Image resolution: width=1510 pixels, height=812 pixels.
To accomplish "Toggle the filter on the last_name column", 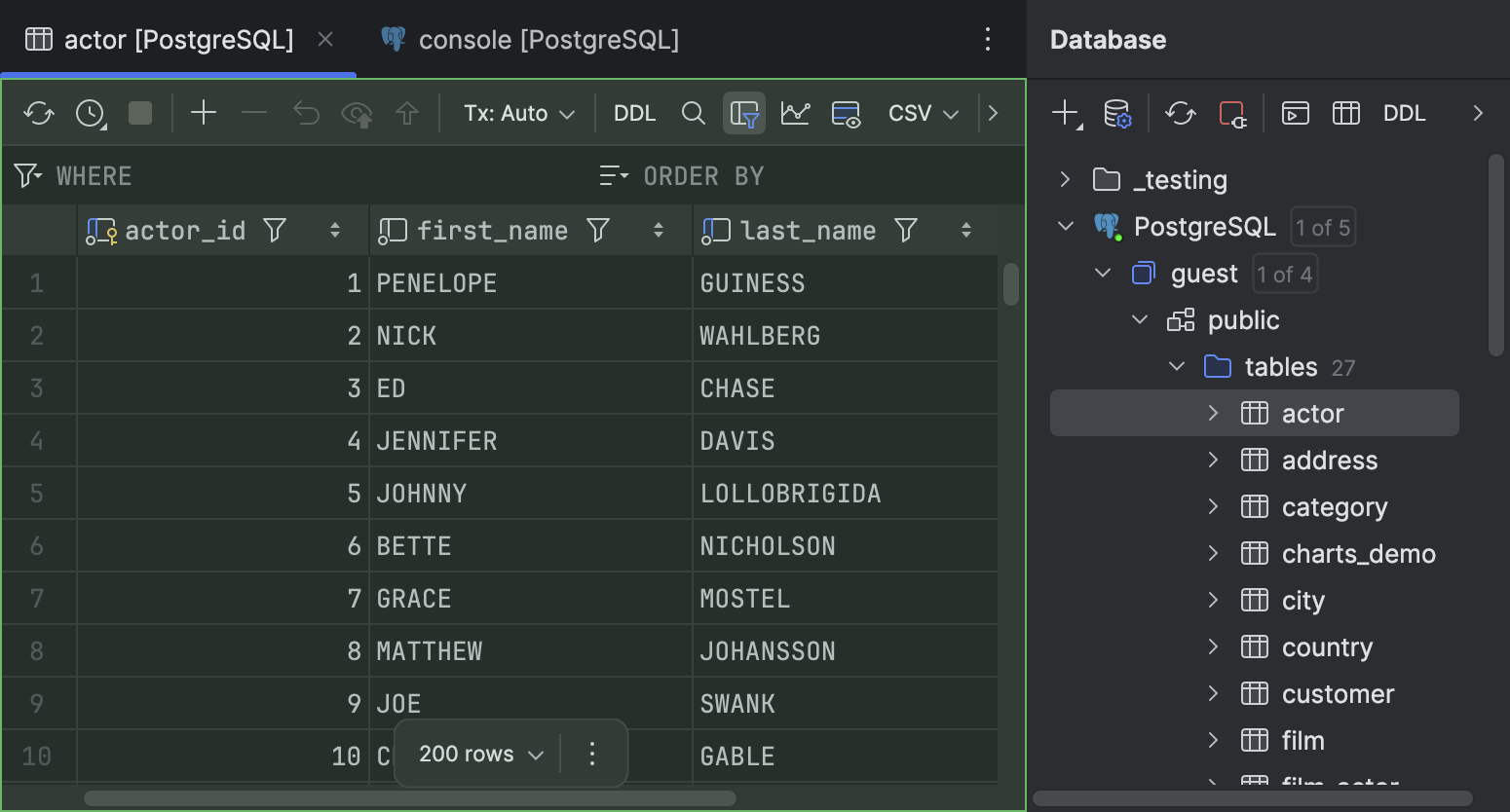I will point(906,230).
